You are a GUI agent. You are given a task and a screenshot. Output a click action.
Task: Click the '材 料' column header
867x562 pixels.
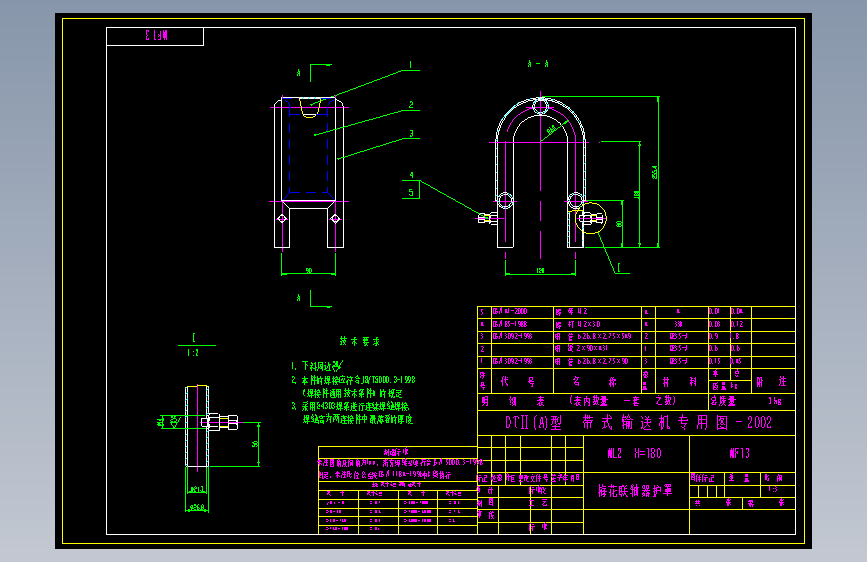click(x=680, y=382)
